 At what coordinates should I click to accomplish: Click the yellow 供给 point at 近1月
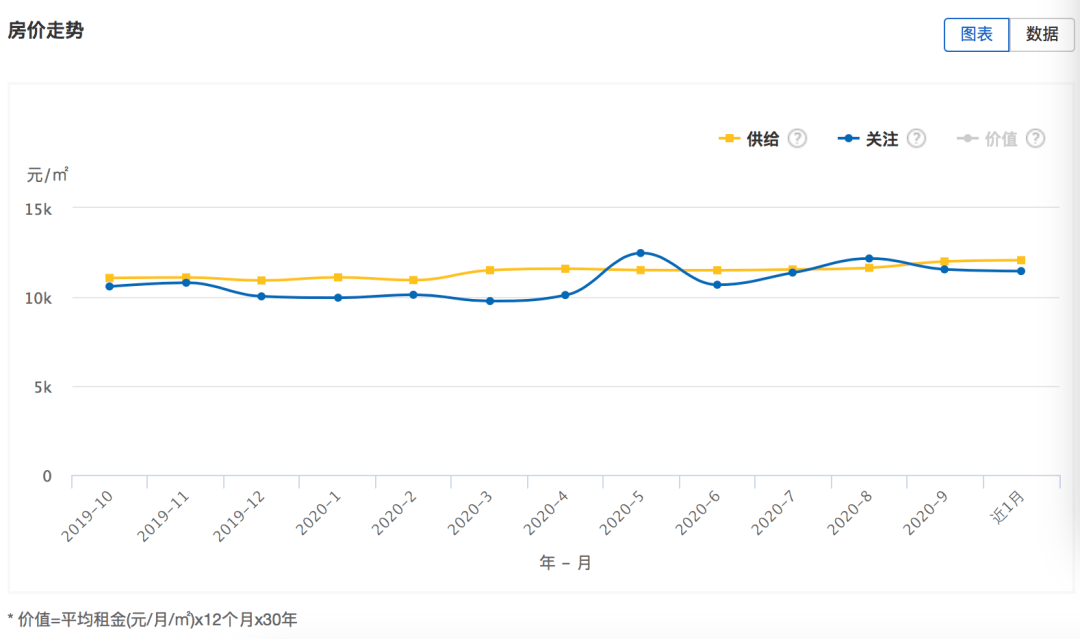point(1021,260)
